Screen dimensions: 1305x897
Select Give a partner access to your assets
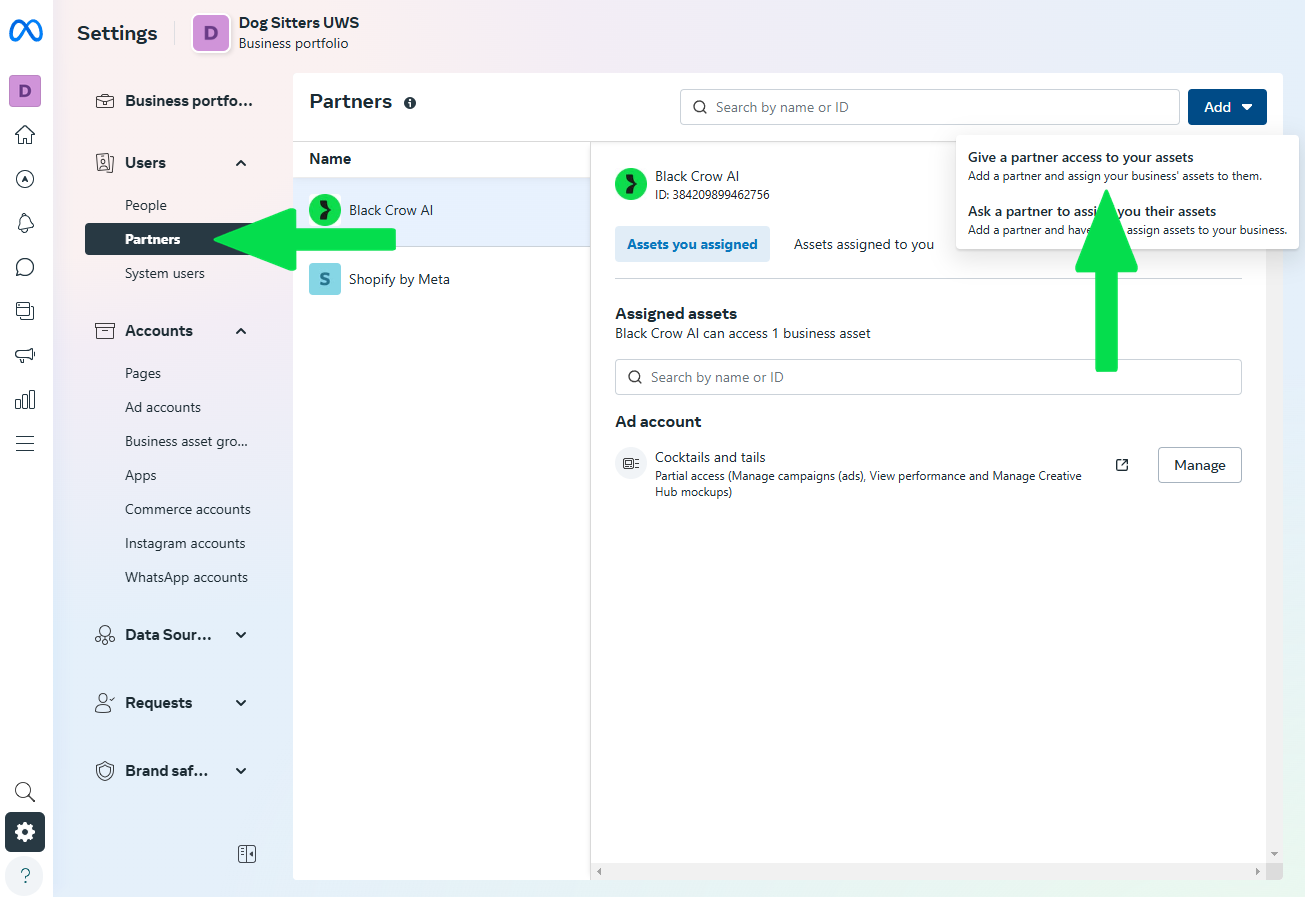coord(1080,158)
